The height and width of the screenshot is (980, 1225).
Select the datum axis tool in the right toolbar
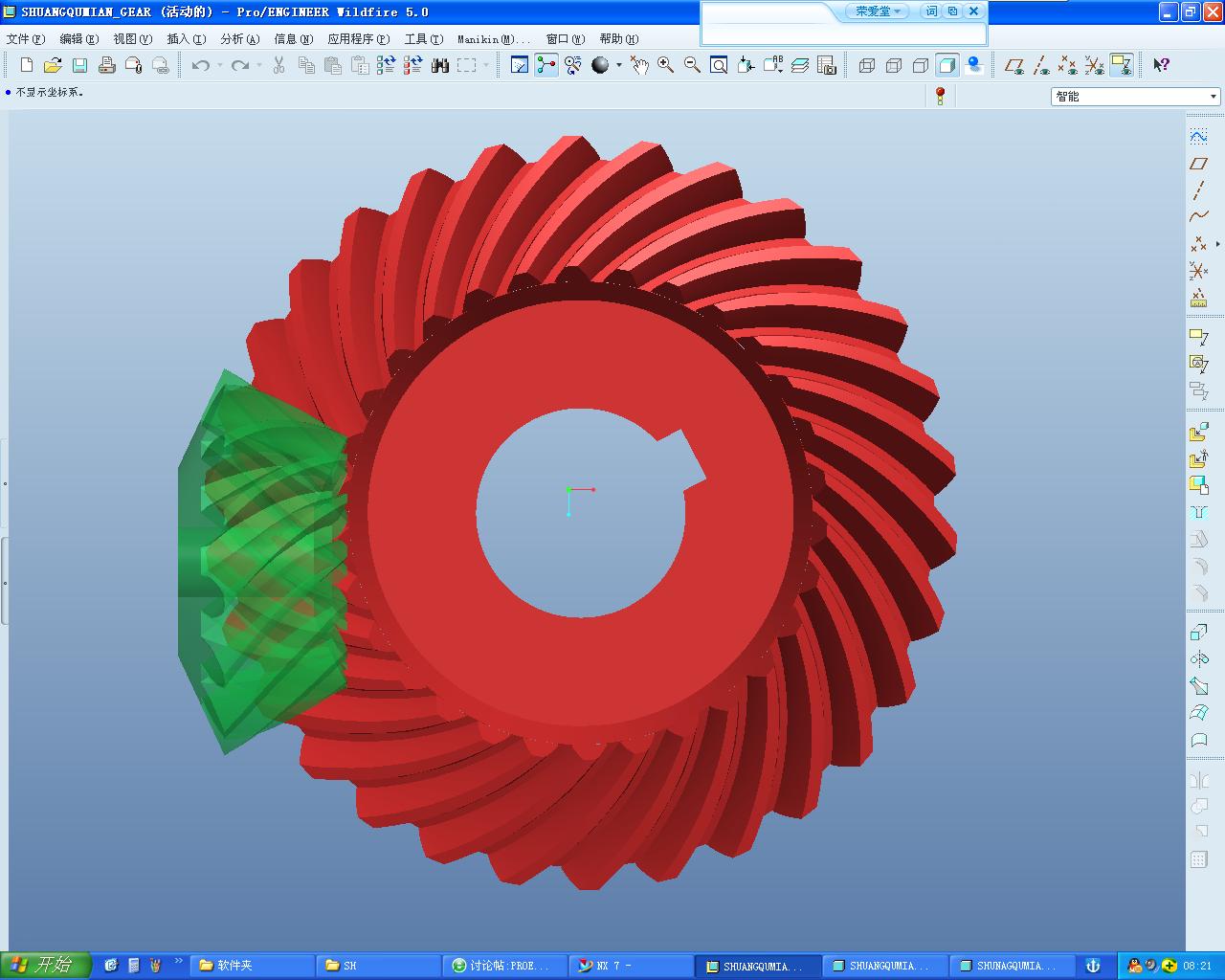tap(1198, 190)
